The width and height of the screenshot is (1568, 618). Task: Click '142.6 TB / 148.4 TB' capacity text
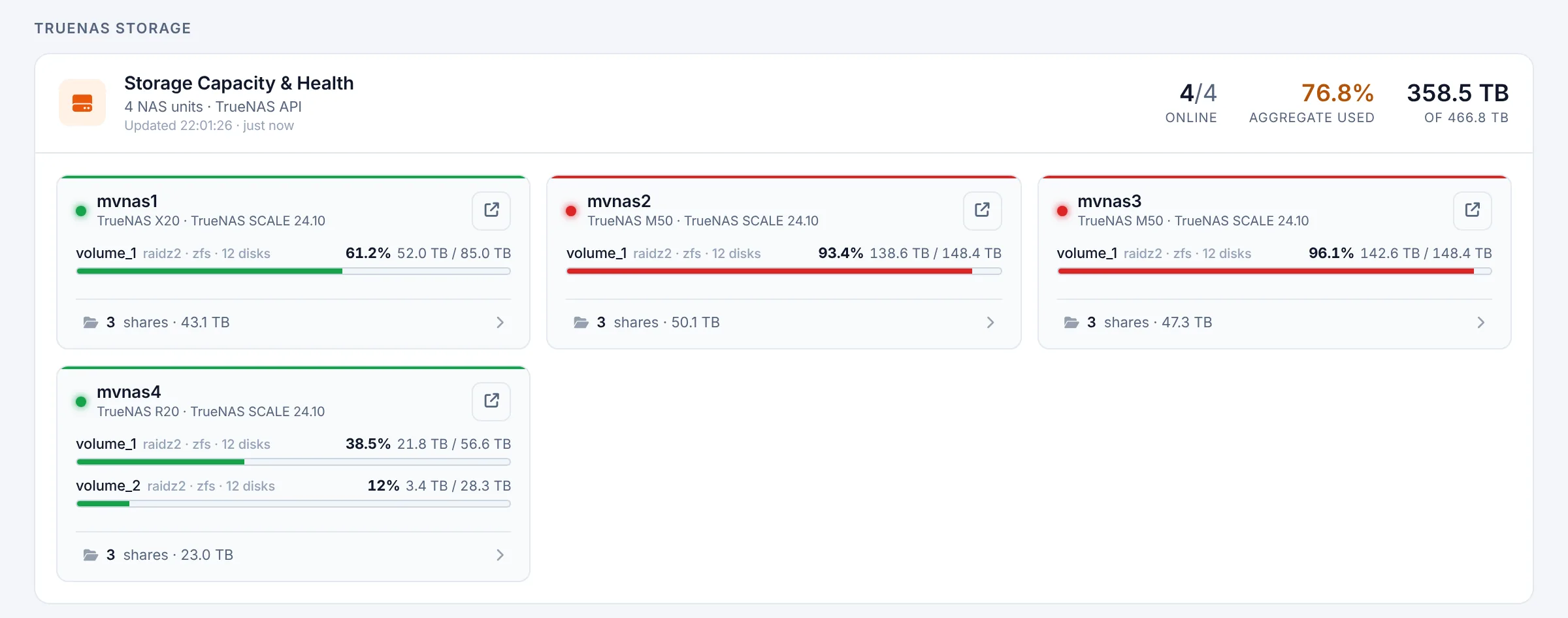click(1426, 253)
